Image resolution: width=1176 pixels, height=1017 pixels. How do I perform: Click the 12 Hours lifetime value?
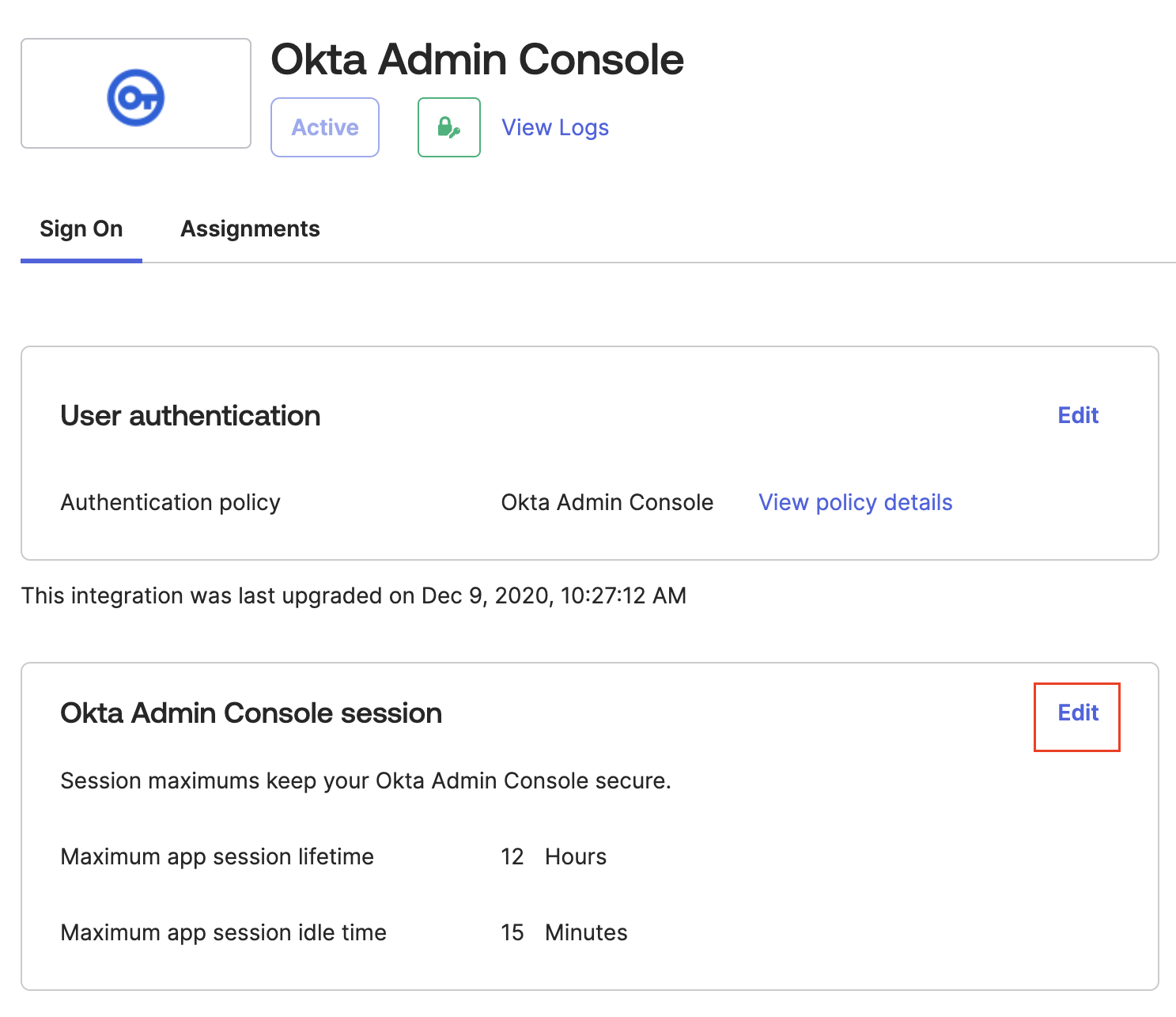[x=554, y=857]
